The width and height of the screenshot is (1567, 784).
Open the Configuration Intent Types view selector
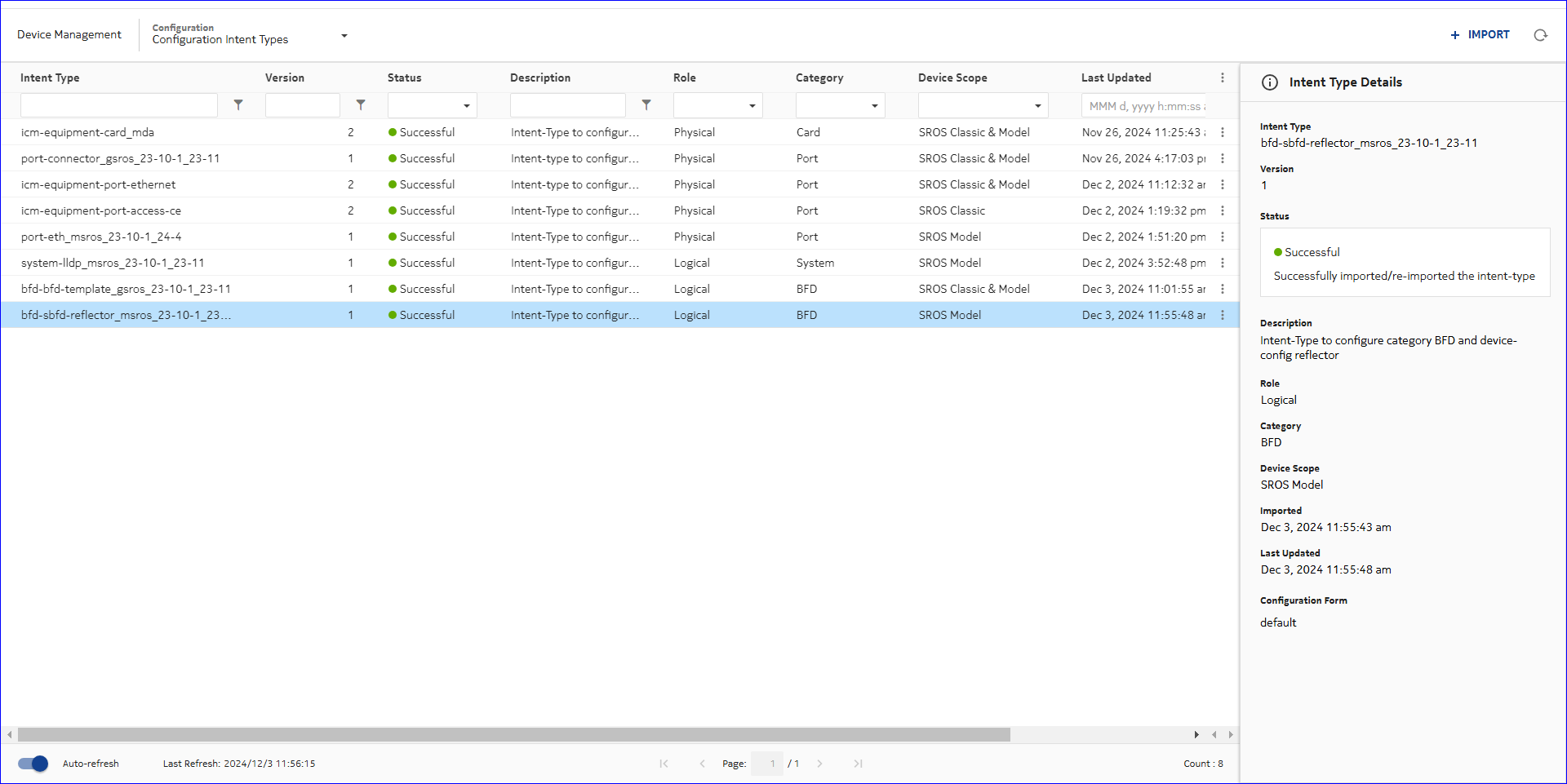click(x=344, y=36)
